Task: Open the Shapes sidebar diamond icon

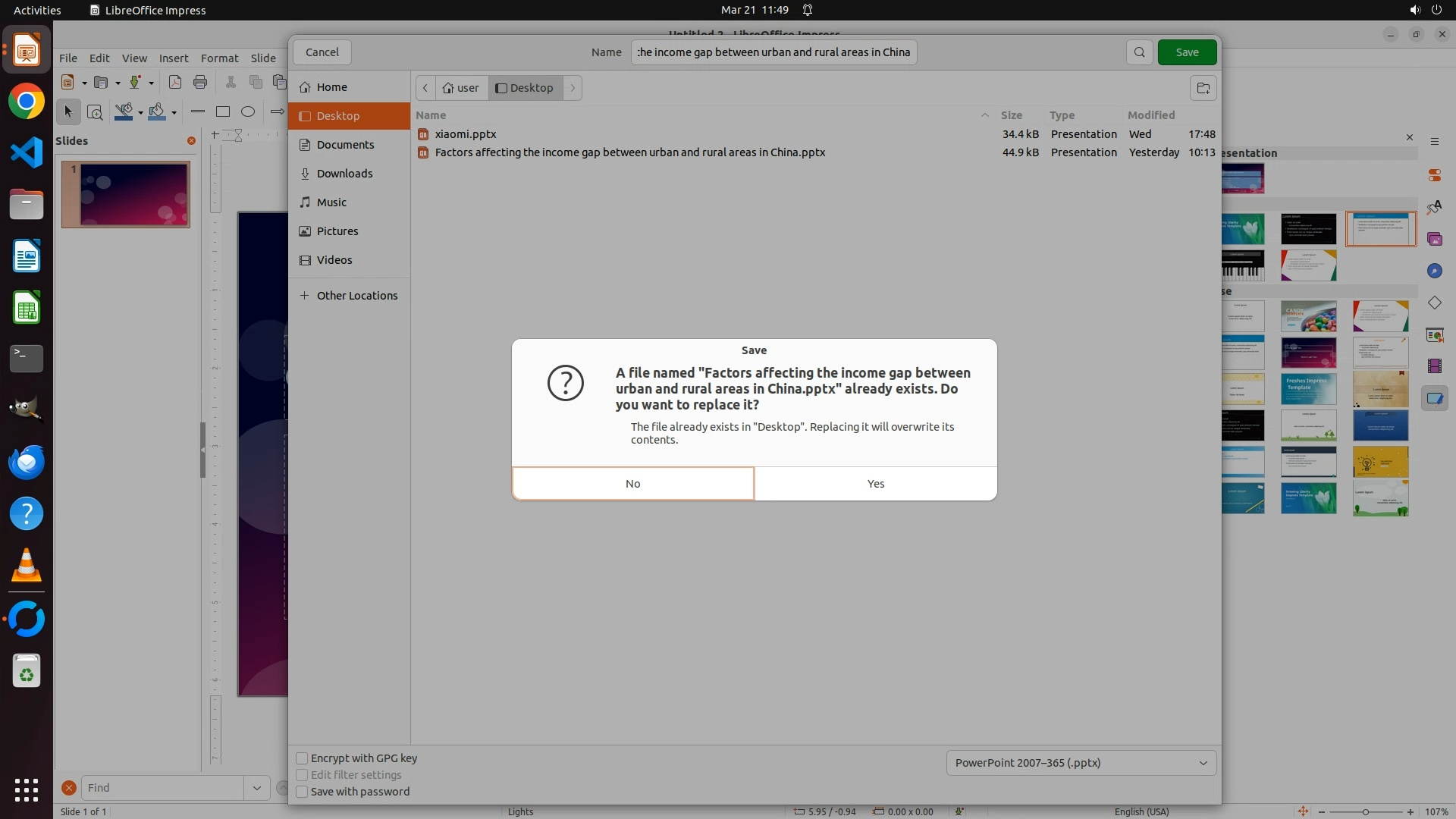Action: click(x=1434, y=303)
